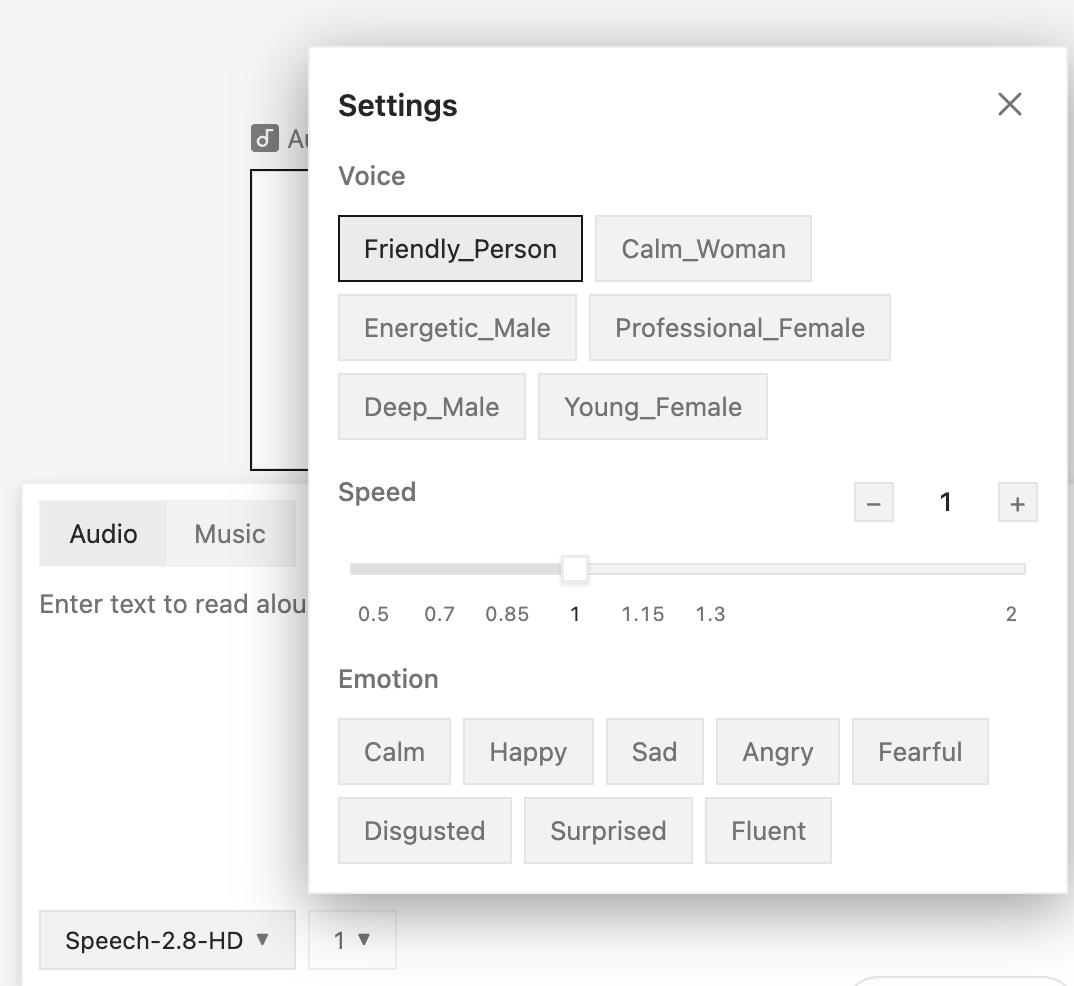The height and width of the screenshot is (986, 1074).
Task: Increase speed with the plus button
Action: (1018, 503)
